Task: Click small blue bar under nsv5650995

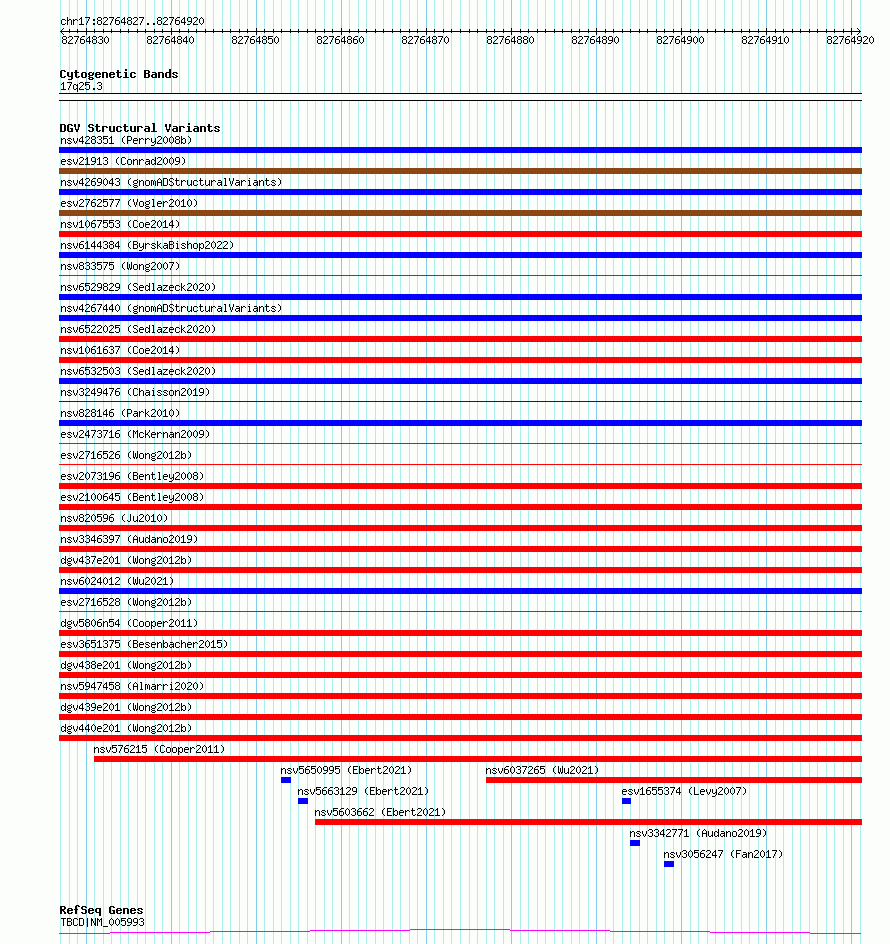Action: point(286,780)
